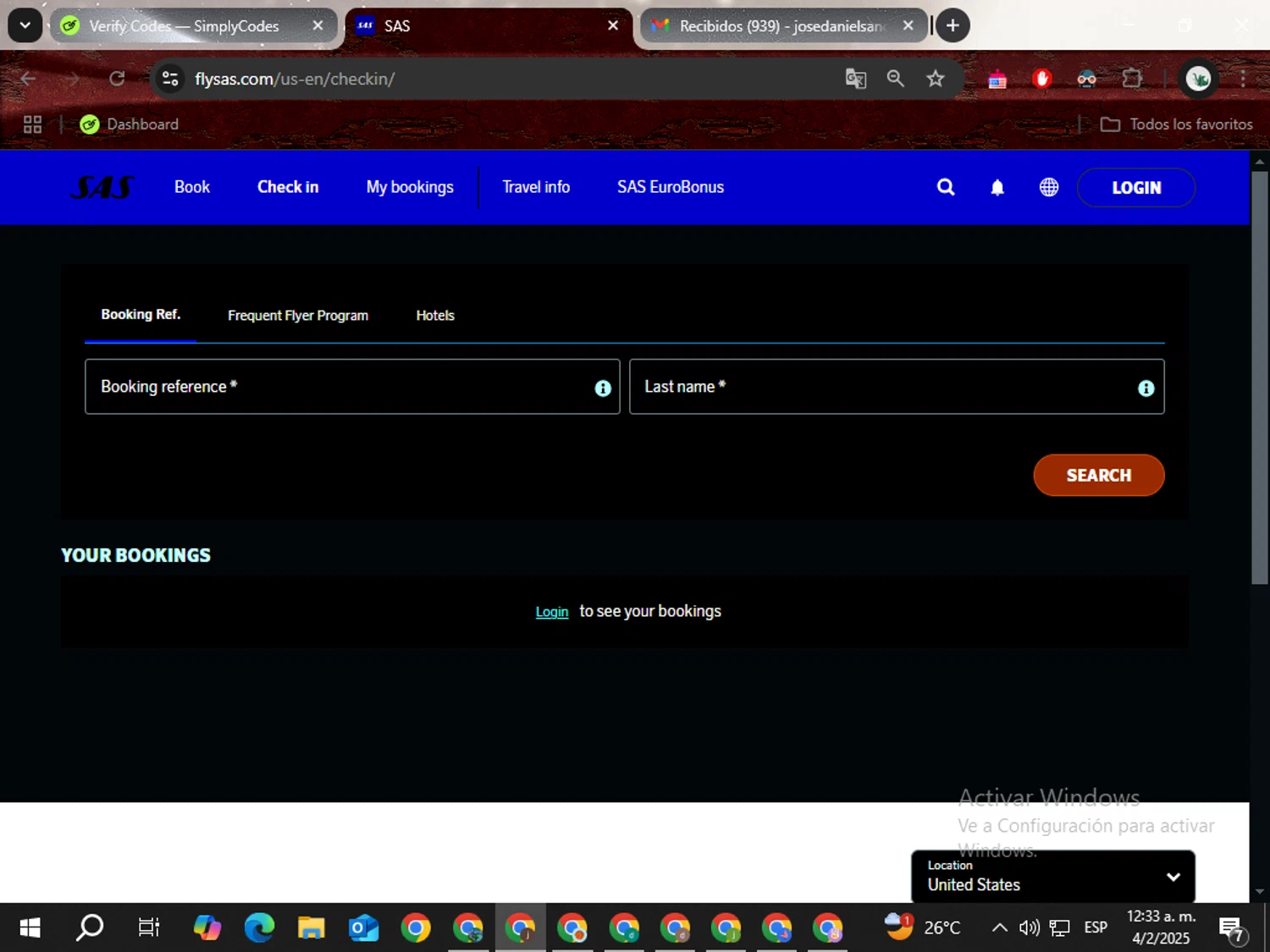The image size is (1270, 952).
Task: Open the 26°C weather widget
Action: (x=922, y=927)
